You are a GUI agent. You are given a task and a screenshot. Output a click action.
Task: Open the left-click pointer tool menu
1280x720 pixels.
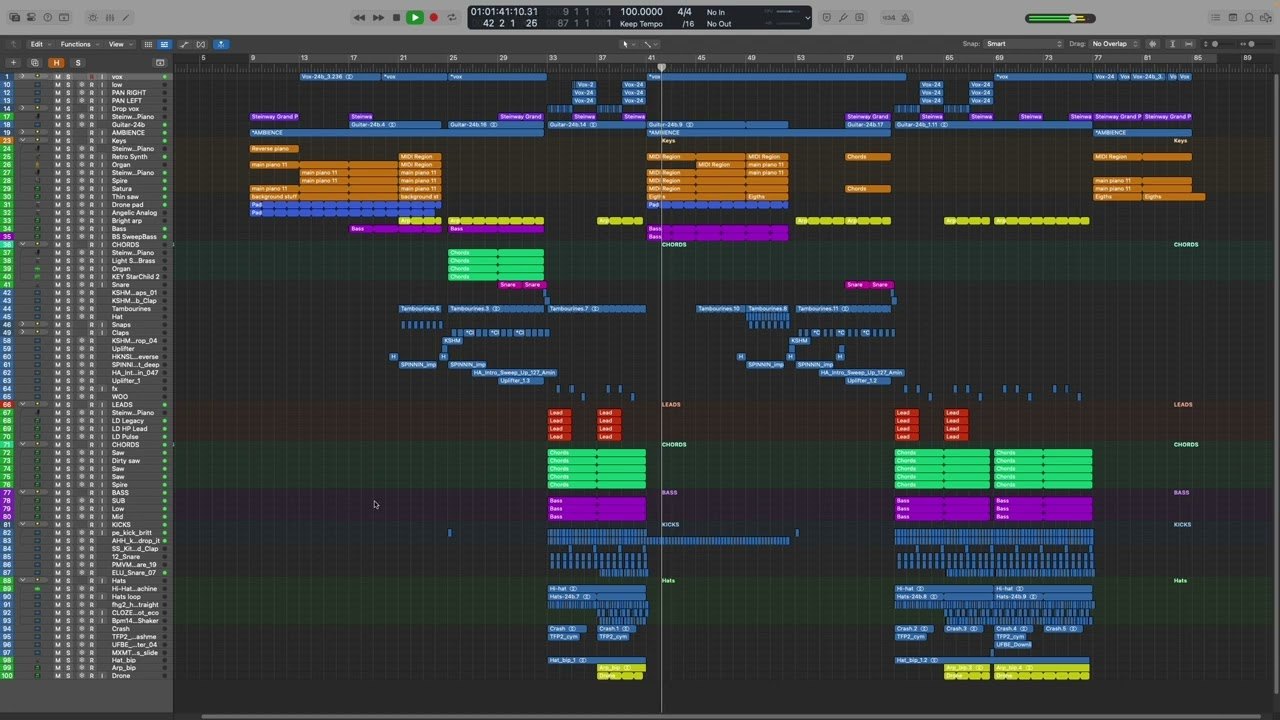click(x=627, y=44)
